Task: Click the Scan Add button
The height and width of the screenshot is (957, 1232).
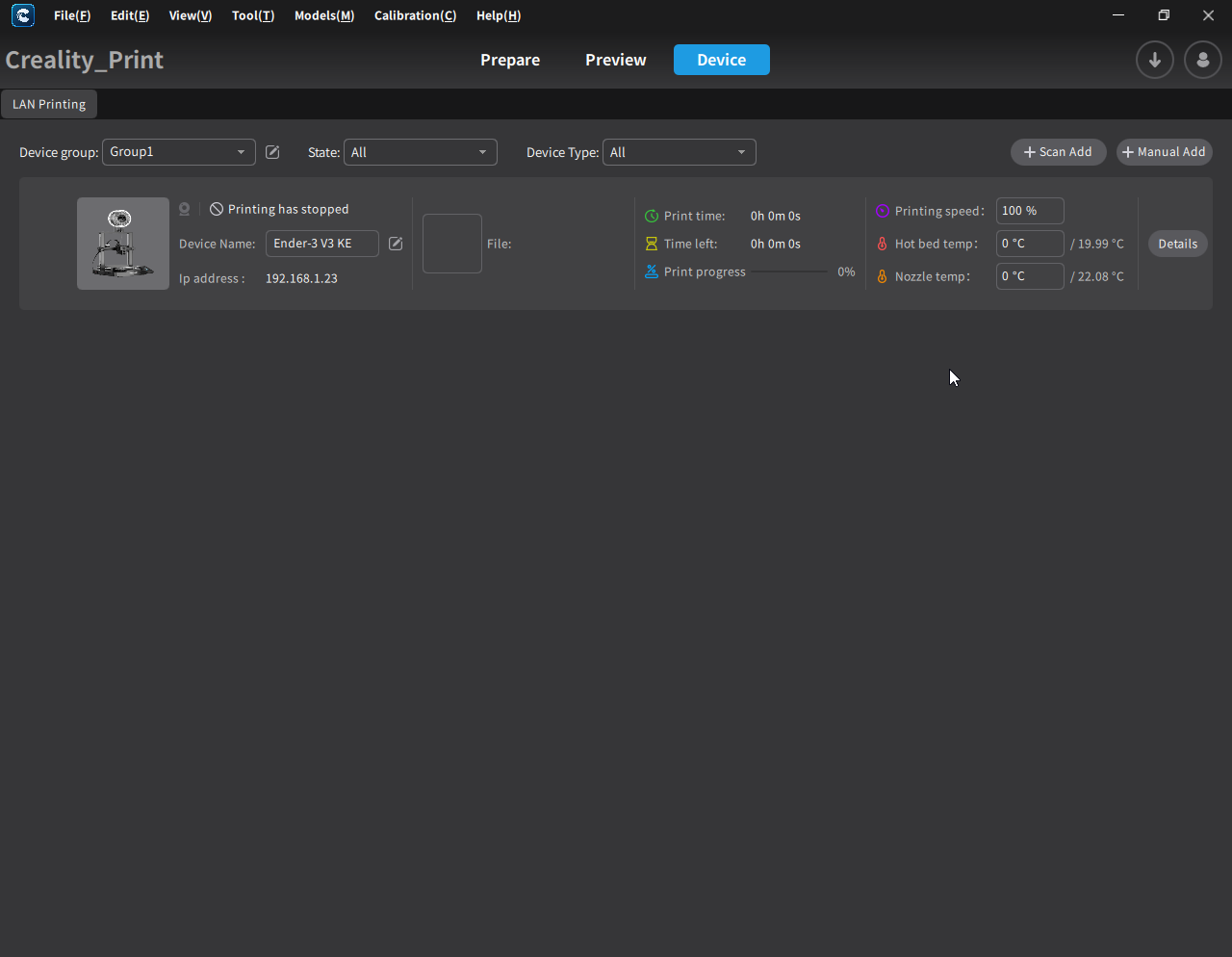Action: click(1059, 152)
